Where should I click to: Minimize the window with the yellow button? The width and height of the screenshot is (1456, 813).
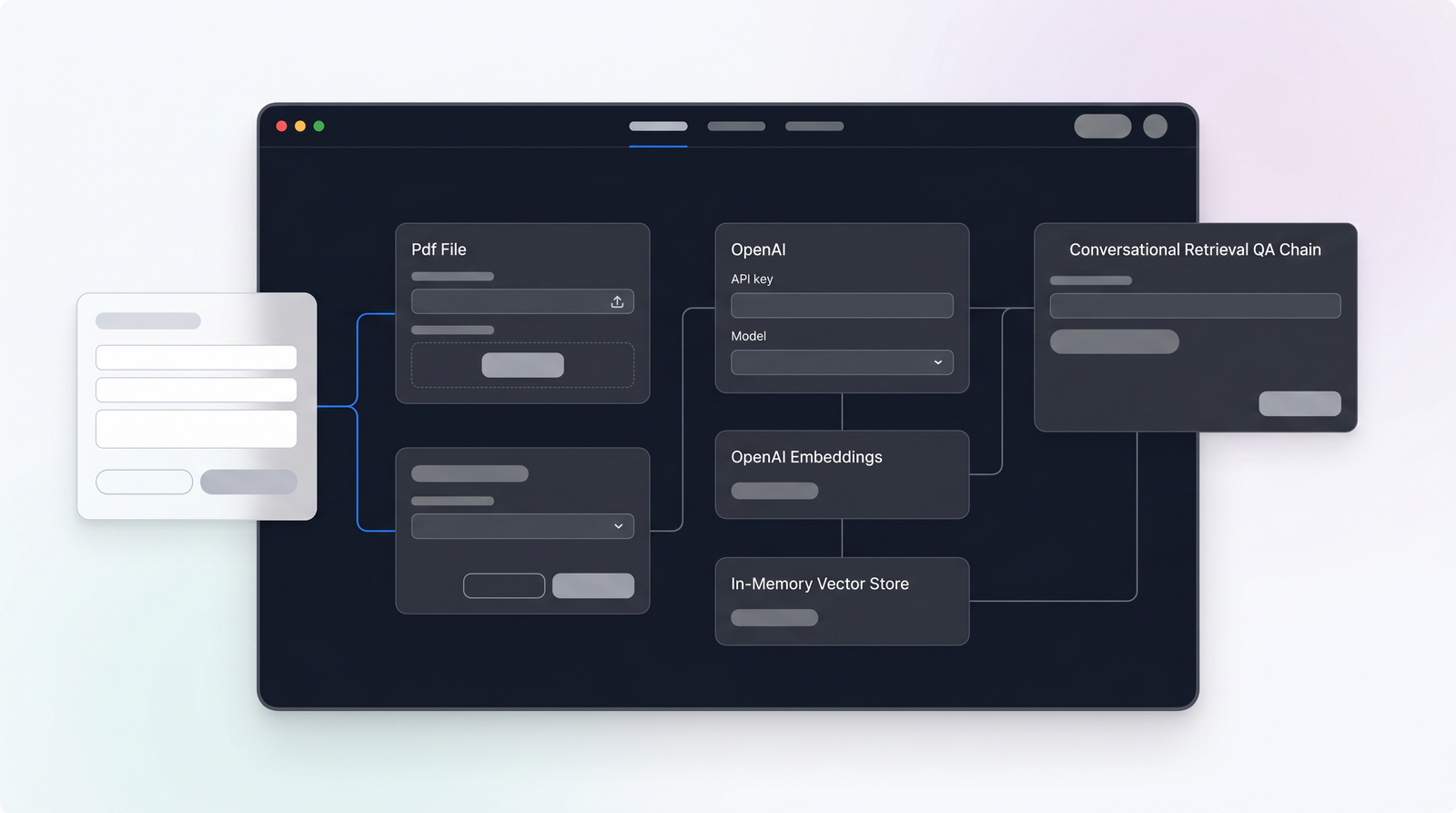coord(300,127)
